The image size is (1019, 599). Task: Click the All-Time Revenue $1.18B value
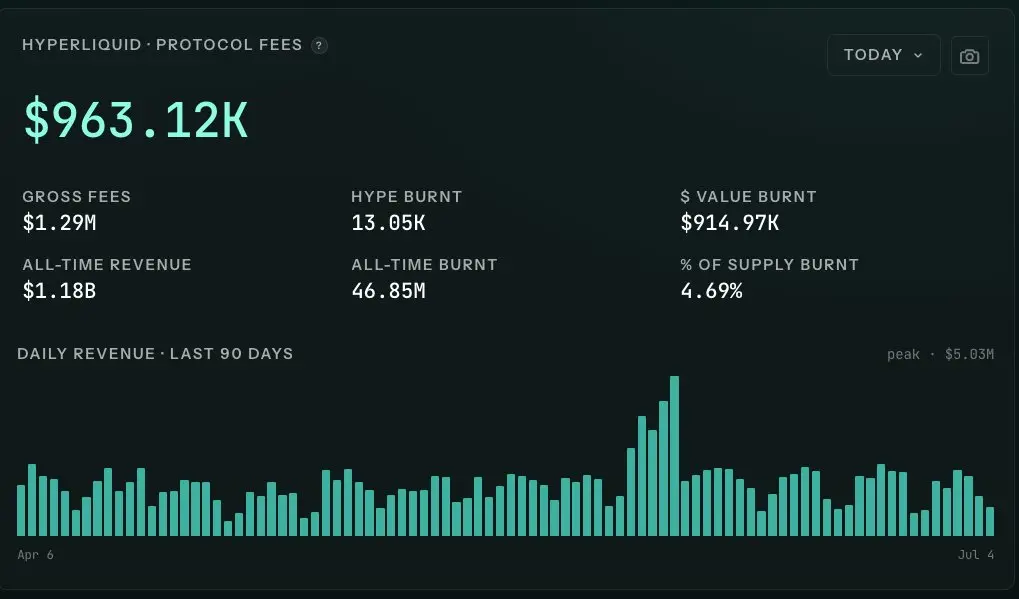click(59, 290)
